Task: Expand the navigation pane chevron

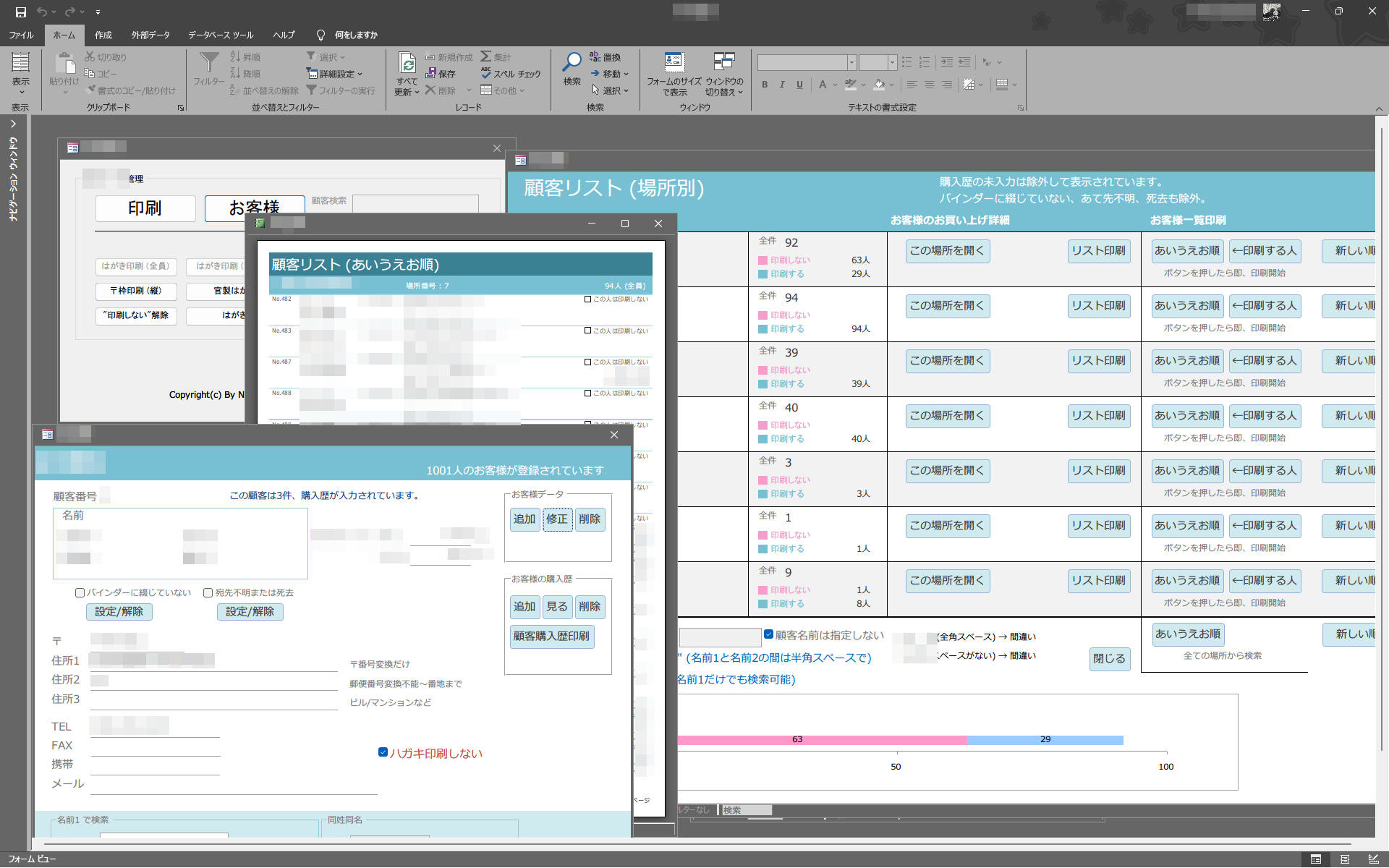Action: click(x=13, y=124)
